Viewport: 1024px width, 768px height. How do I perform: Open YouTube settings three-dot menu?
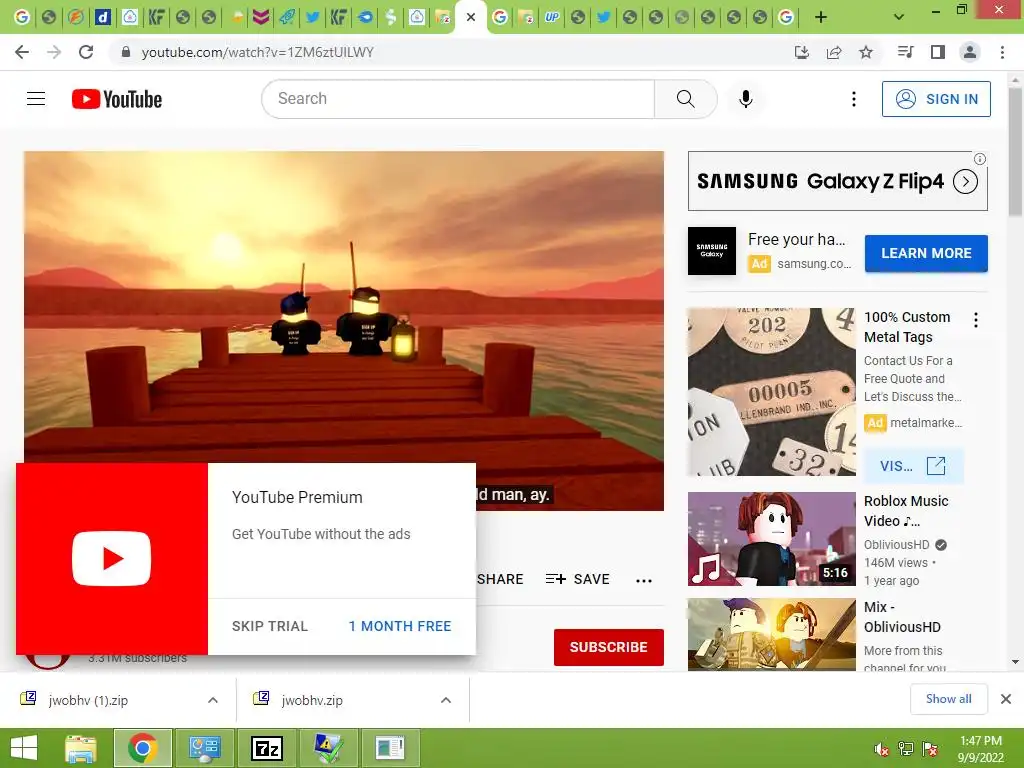(854, 99)
